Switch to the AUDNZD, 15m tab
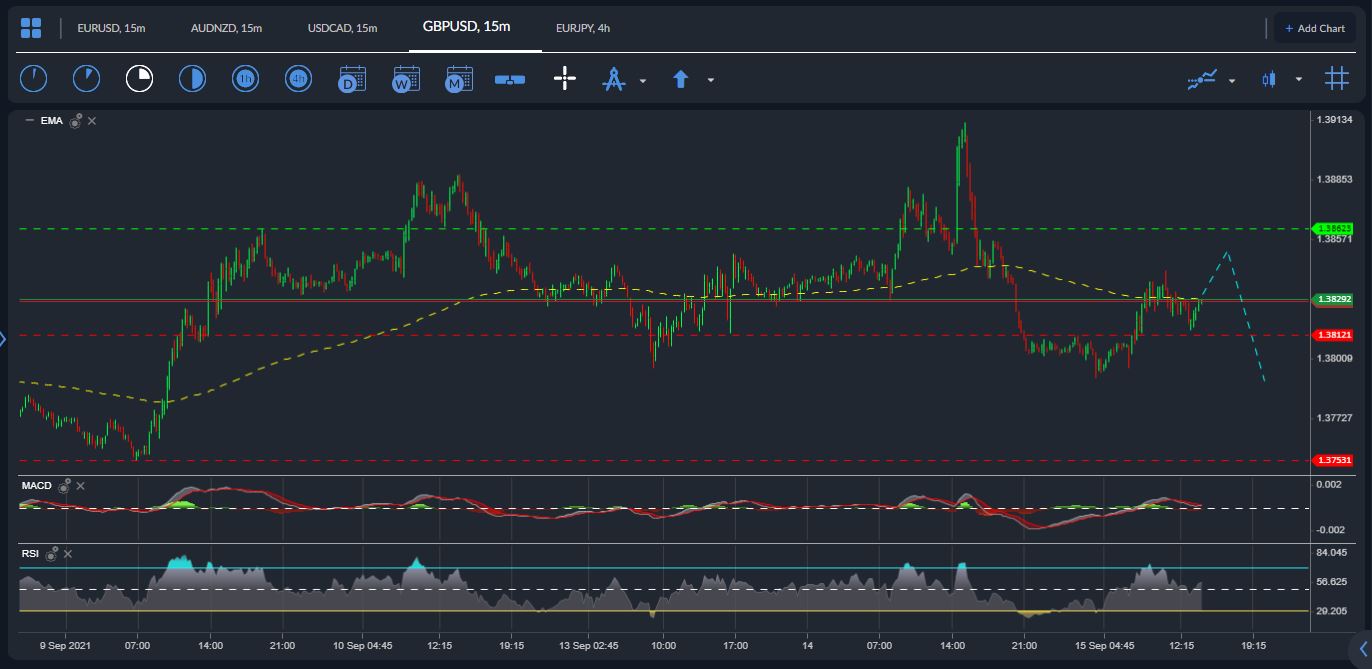1372x669 pixels. click(x=226, y=28)
